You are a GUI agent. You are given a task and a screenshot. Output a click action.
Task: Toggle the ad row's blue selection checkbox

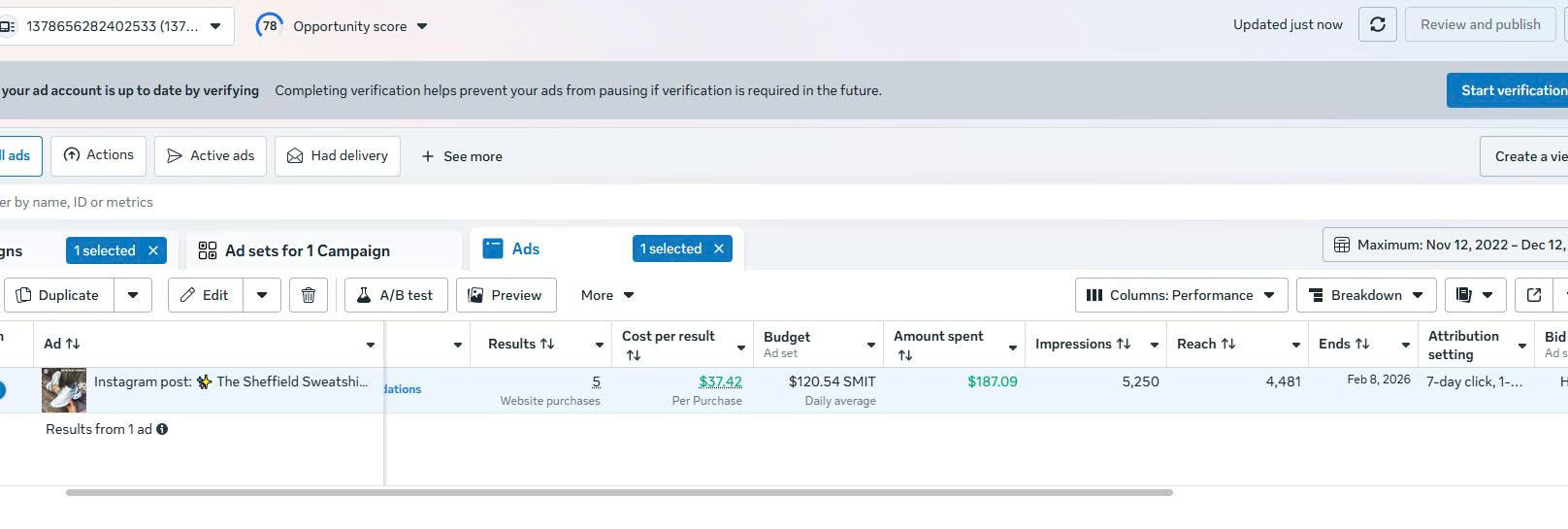2,390
